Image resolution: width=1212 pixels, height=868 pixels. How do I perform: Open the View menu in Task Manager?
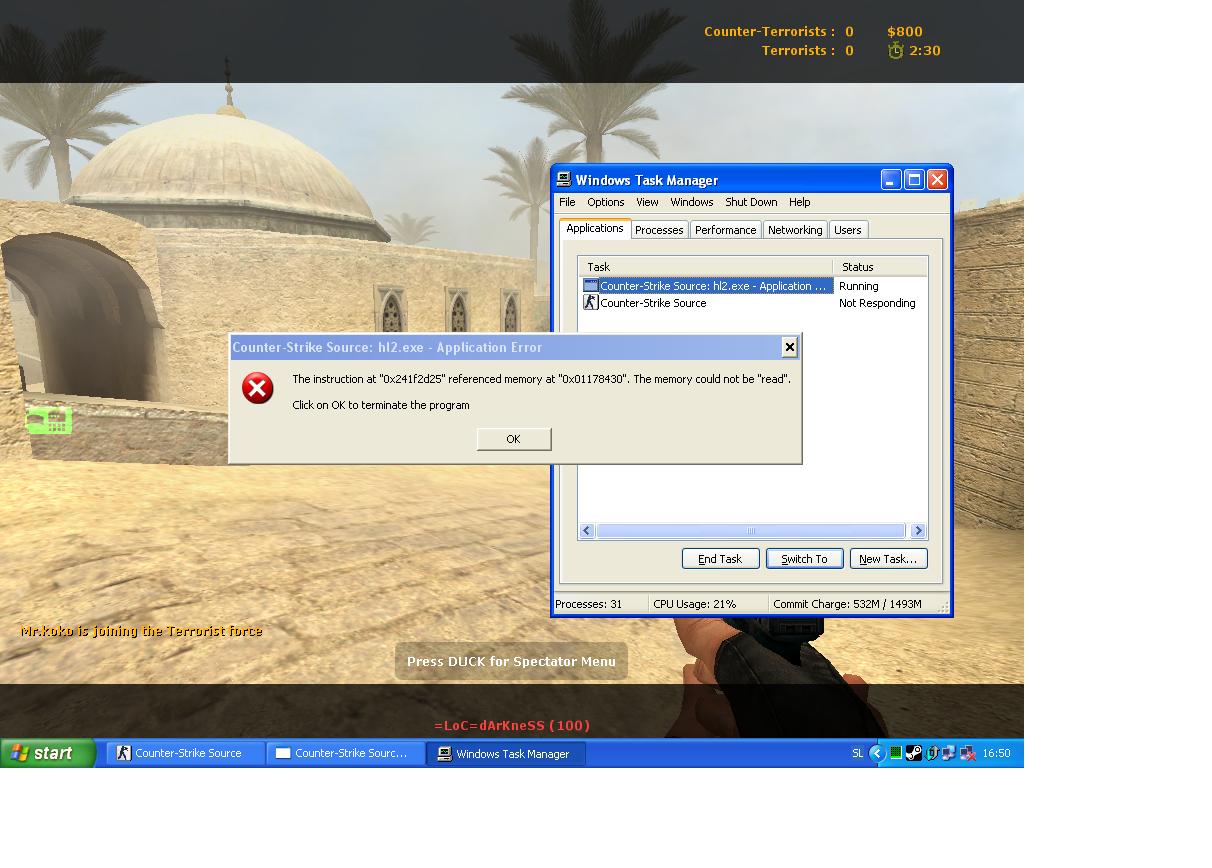[647, 202]
